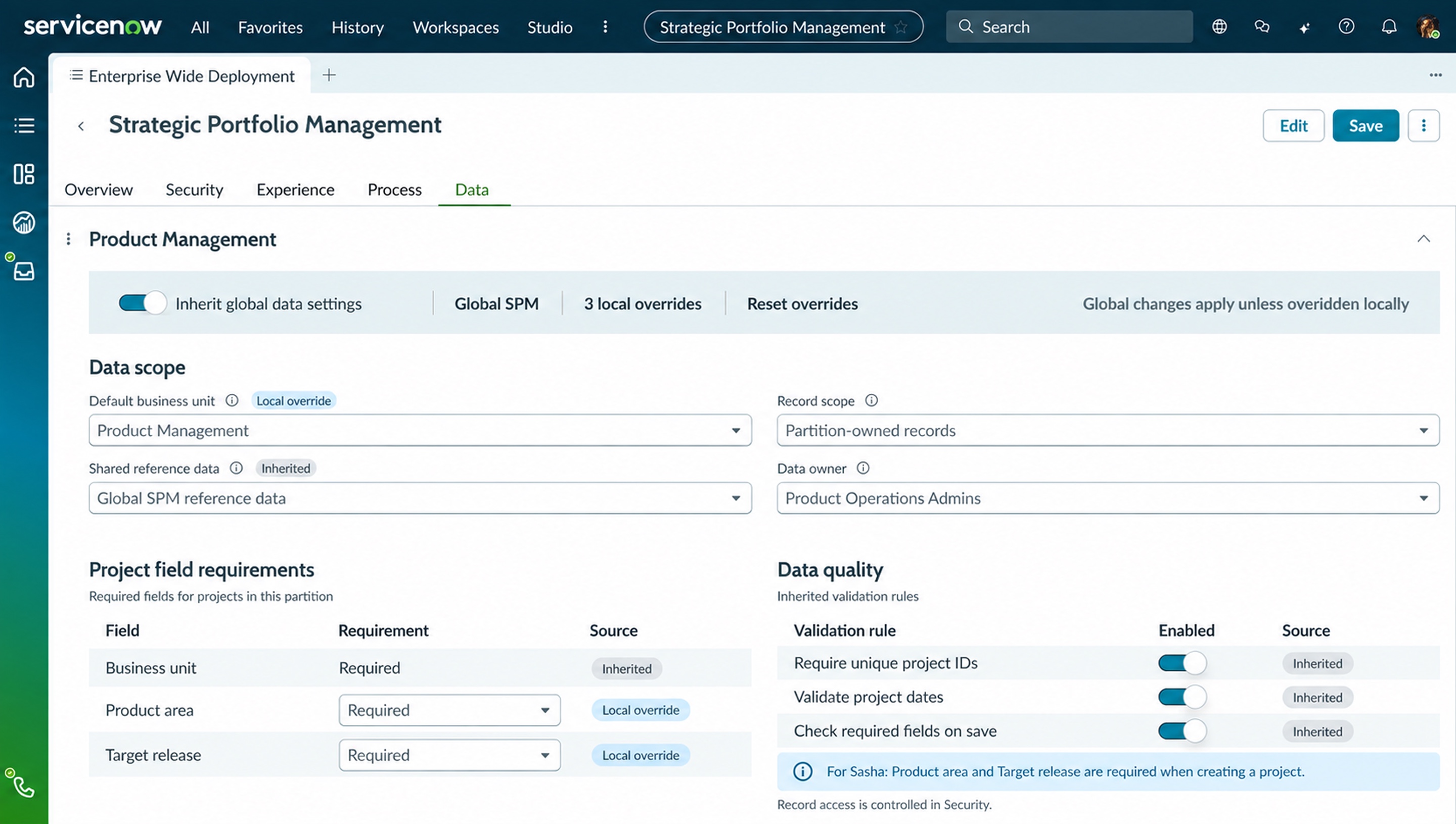Open the analytics chart sidebar icon

[24, 222]
